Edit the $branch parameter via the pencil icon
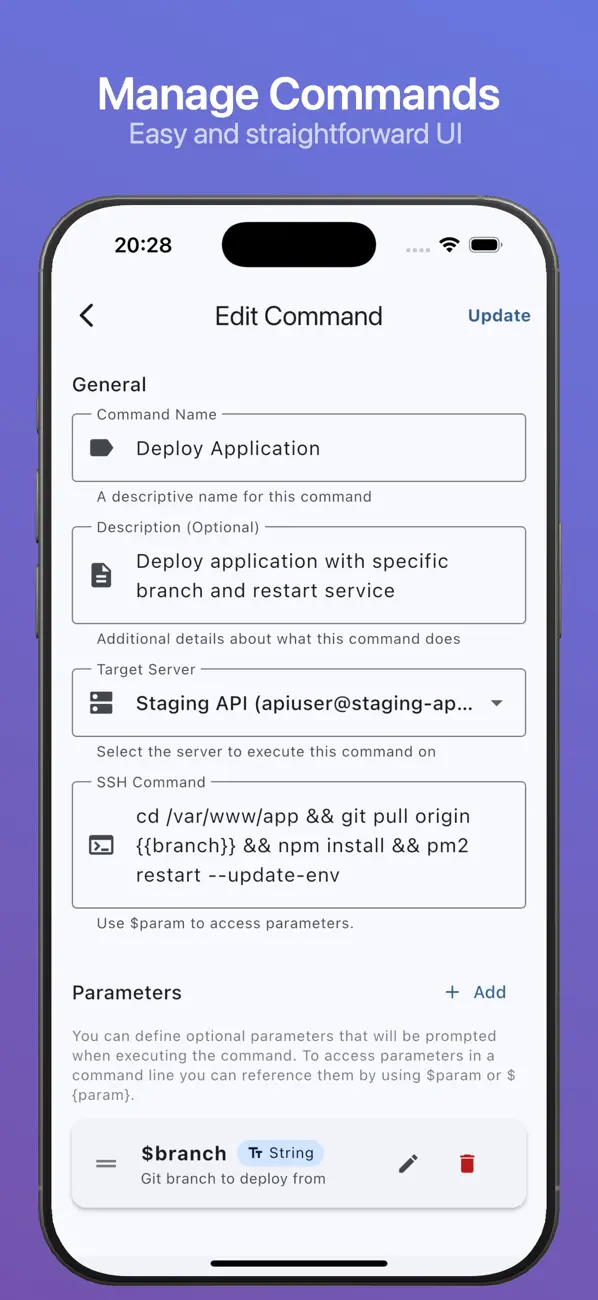The image size is (598, 1300). click(407, 1163)
